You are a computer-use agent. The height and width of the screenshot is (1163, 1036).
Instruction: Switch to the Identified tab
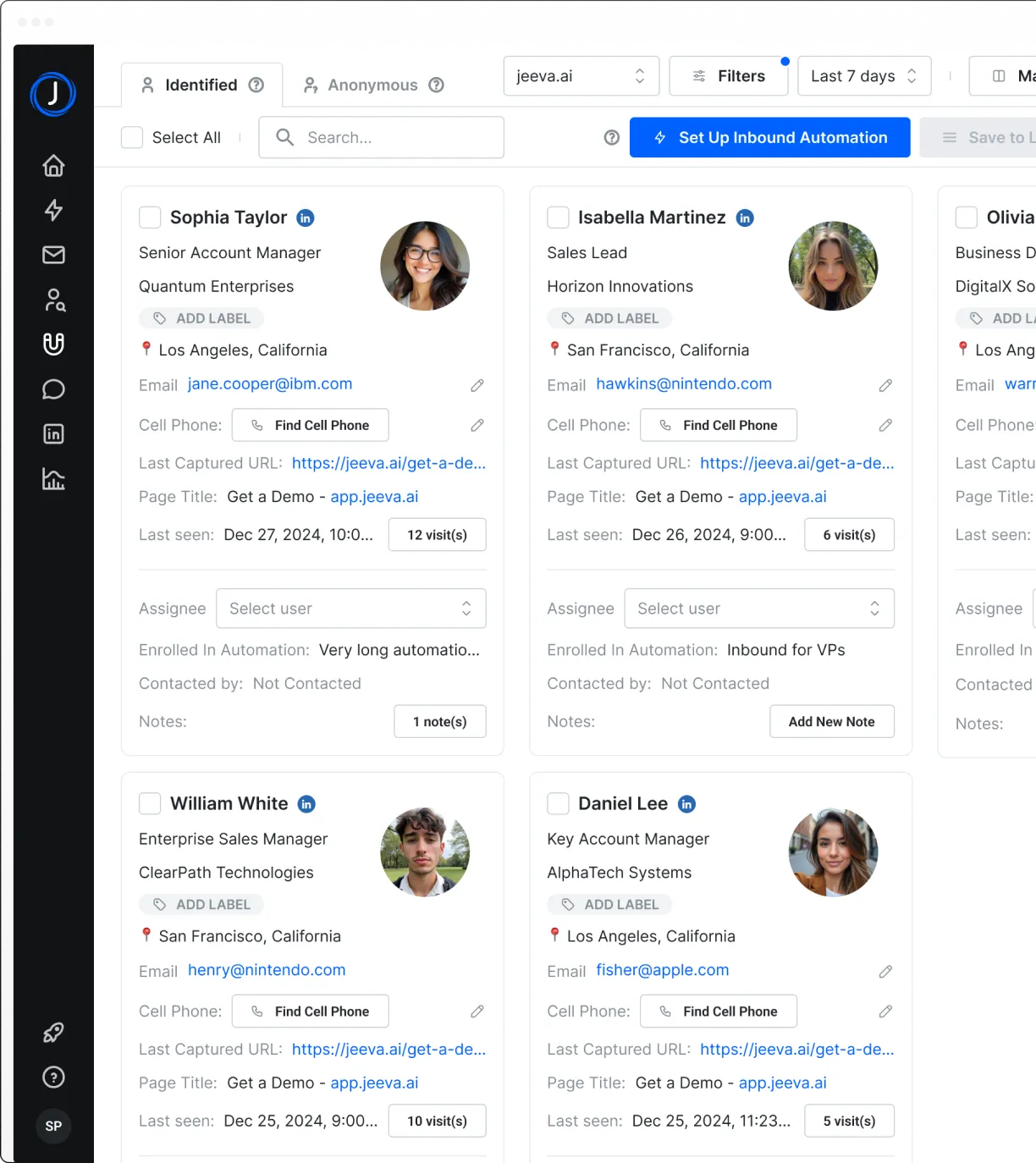pos(201,85)
